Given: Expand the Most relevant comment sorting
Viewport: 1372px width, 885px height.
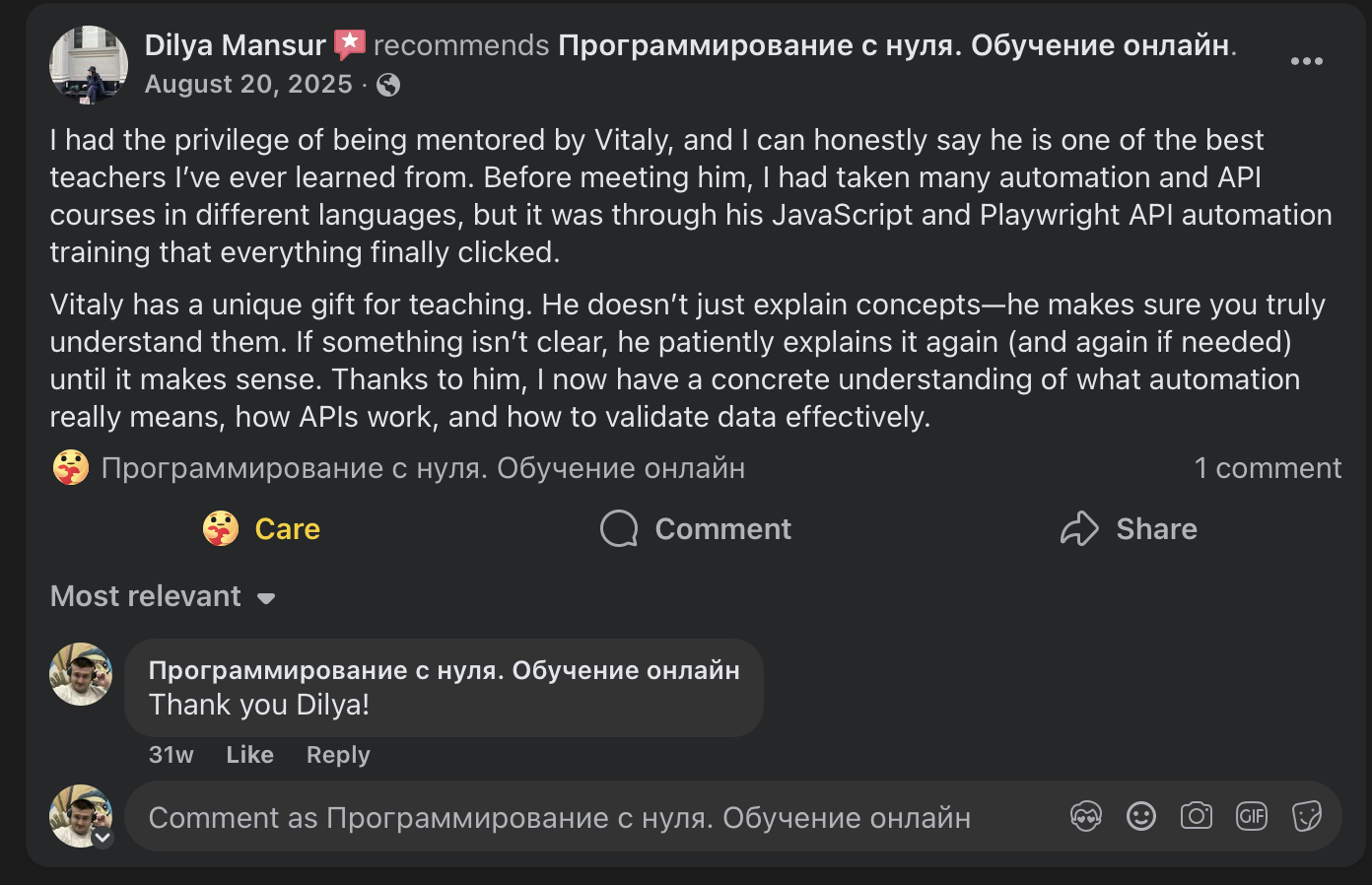Looking at the screenshot, I should 164,597.
